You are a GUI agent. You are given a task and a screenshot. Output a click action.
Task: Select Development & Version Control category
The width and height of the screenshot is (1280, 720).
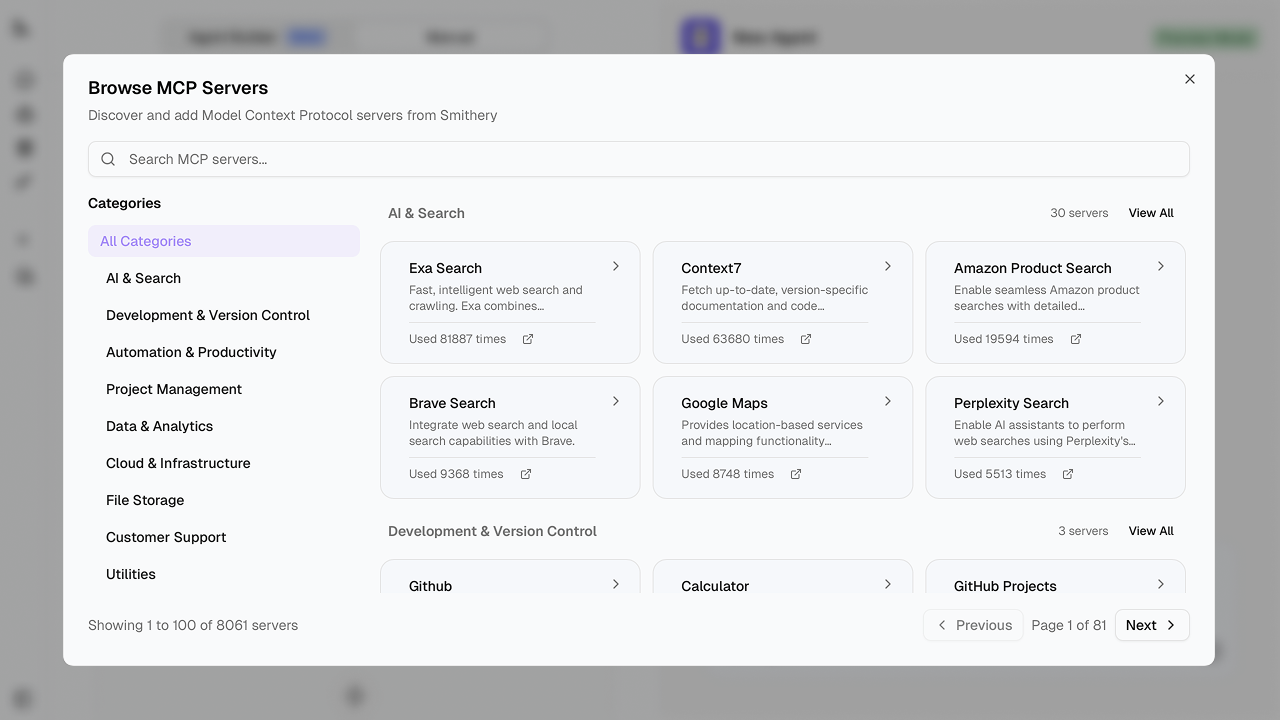tap(208, 315)
